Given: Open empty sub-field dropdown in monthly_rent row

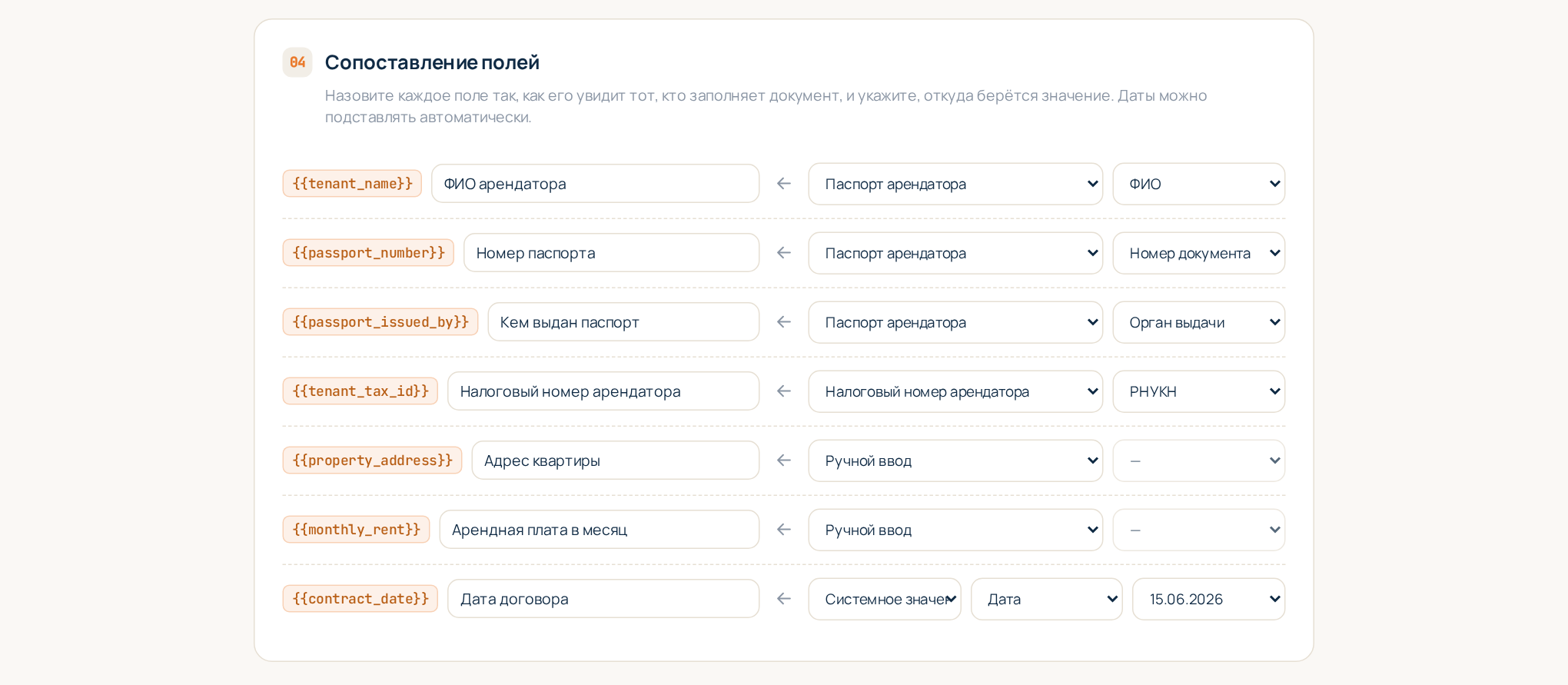Looking at the screenshot, I should tap(1198, 530).
